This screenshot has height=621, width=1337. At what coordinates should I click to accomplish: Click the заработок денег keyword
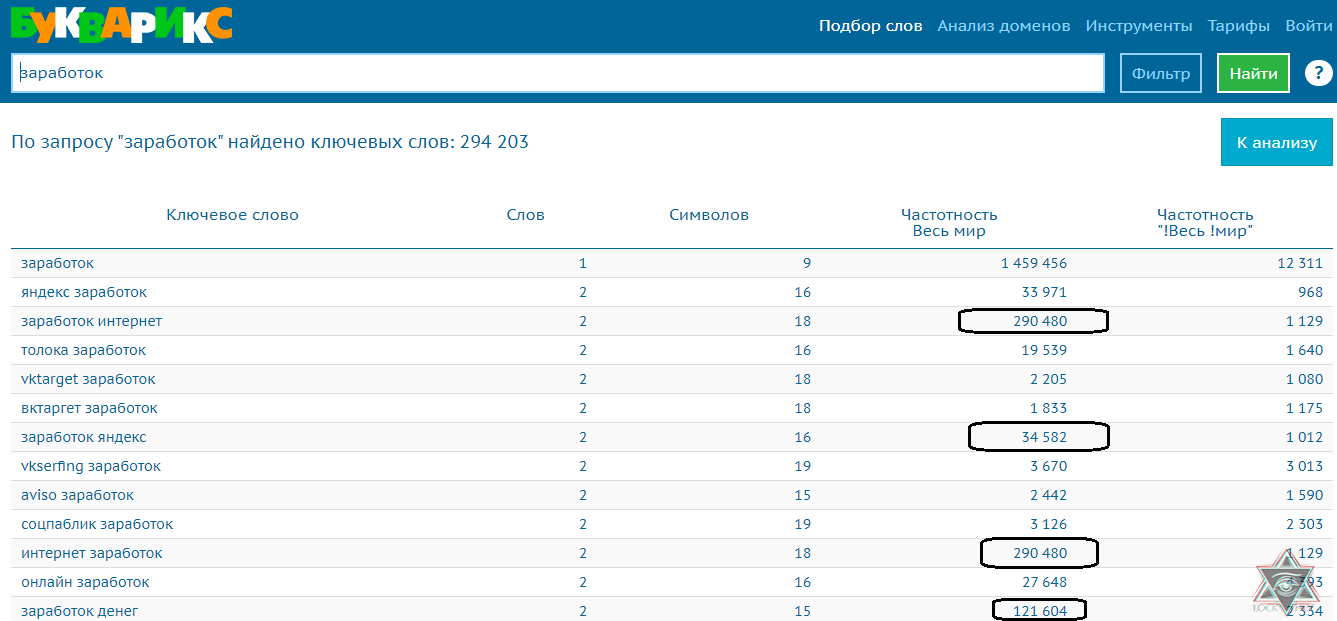[80, 611]
